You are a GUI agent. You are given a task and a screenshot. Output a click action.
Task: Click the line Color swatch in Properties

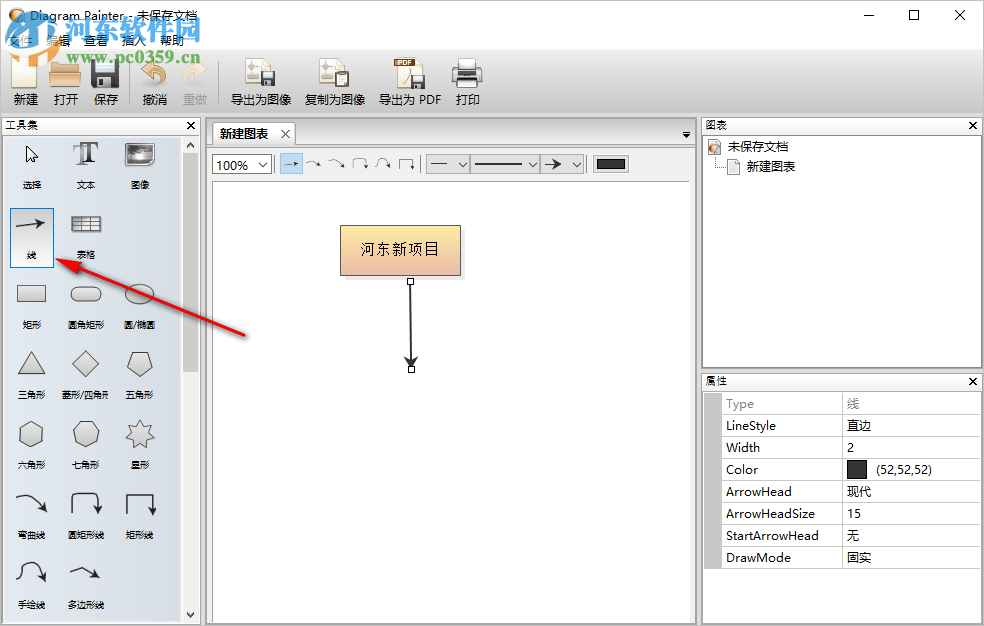click(855, 469)
